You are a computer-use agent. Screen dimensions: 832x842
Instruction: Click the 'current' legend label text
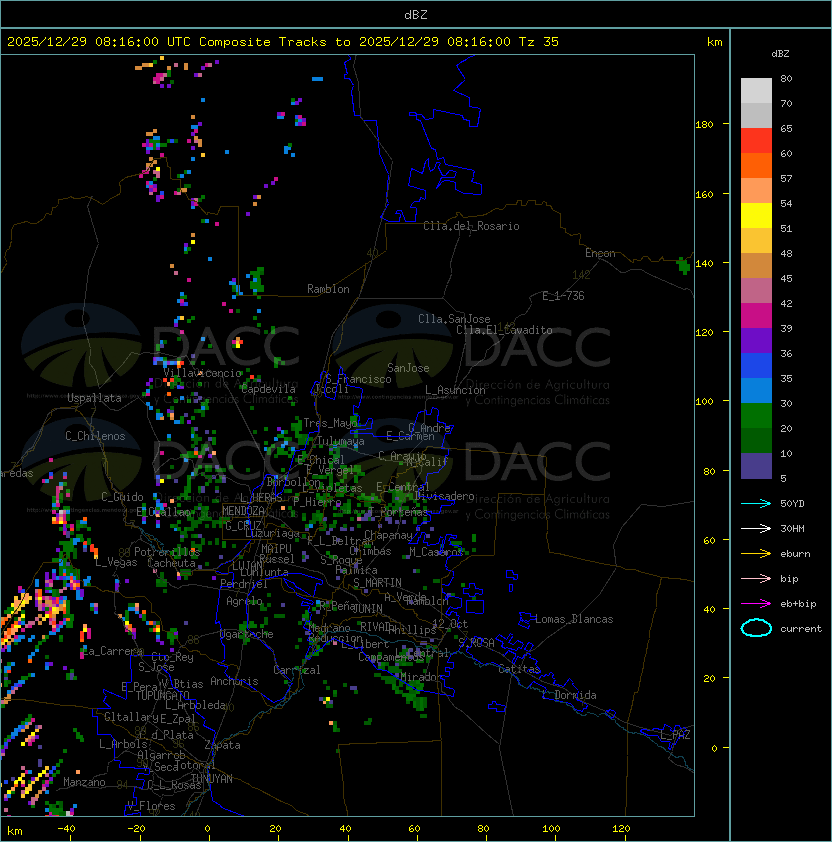pyautogui.click(x=801, y=629)
